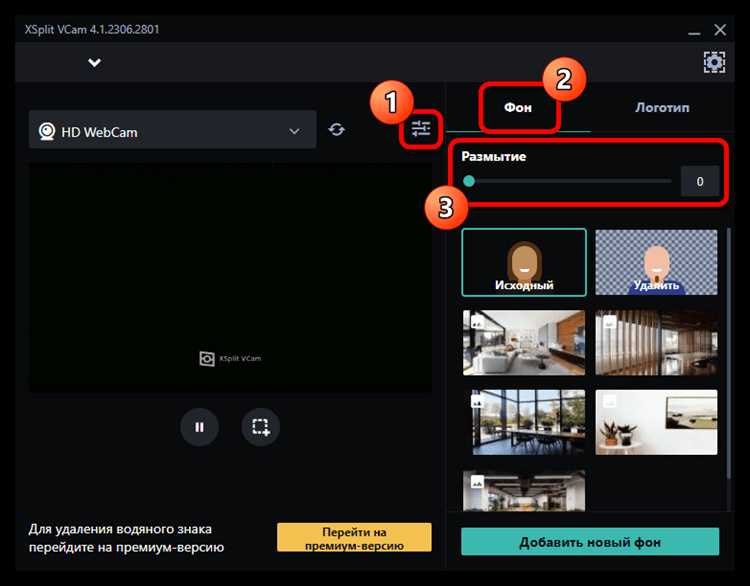This screenshot has width=750, height=586.
Task: Click the XSplit VCam 4.1.2306.2801 title text
Action: 92,29
